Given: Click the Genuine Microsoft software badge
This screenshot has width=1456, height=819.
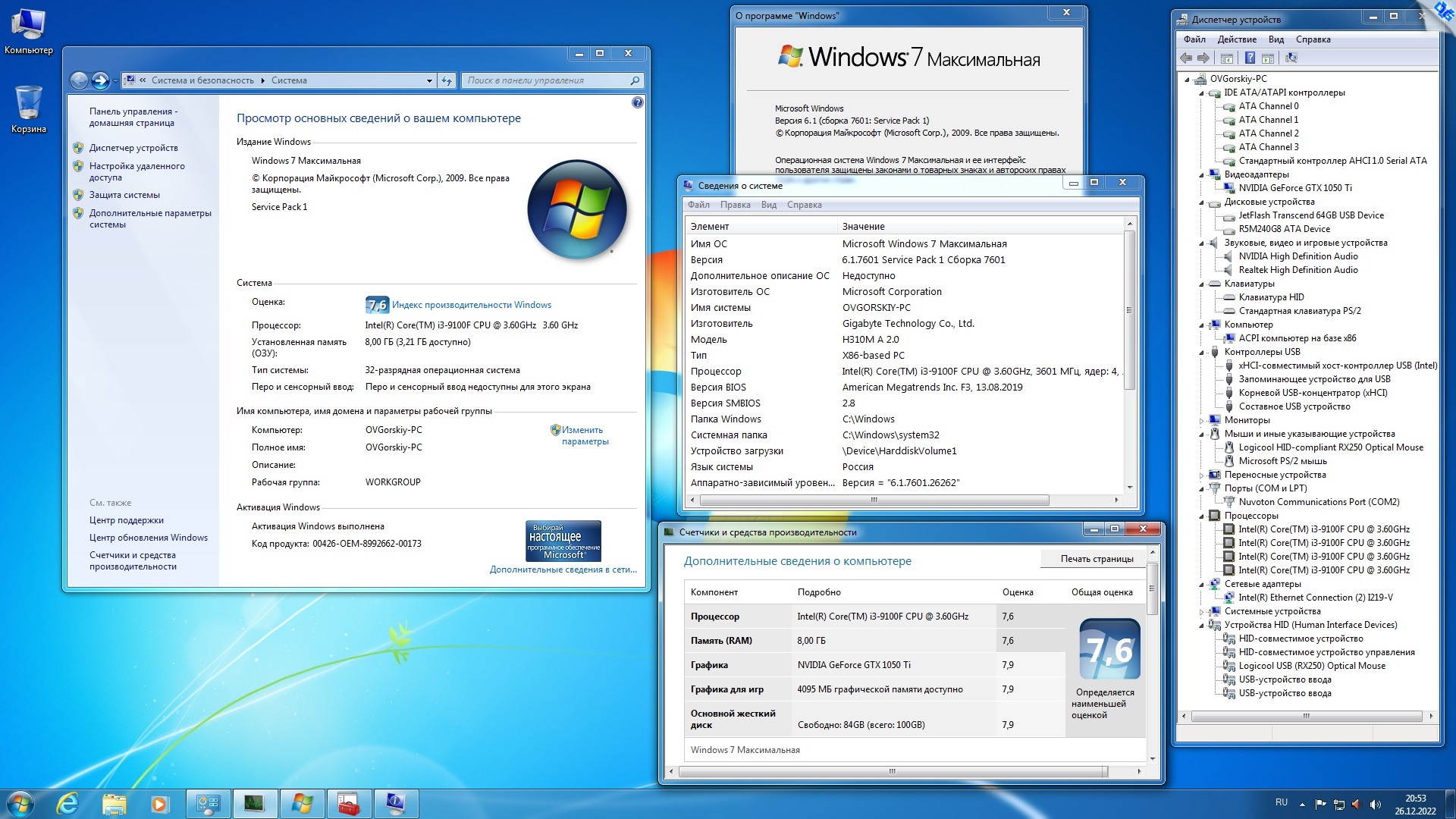Looking at the screenshot, I should click(563, 541).
